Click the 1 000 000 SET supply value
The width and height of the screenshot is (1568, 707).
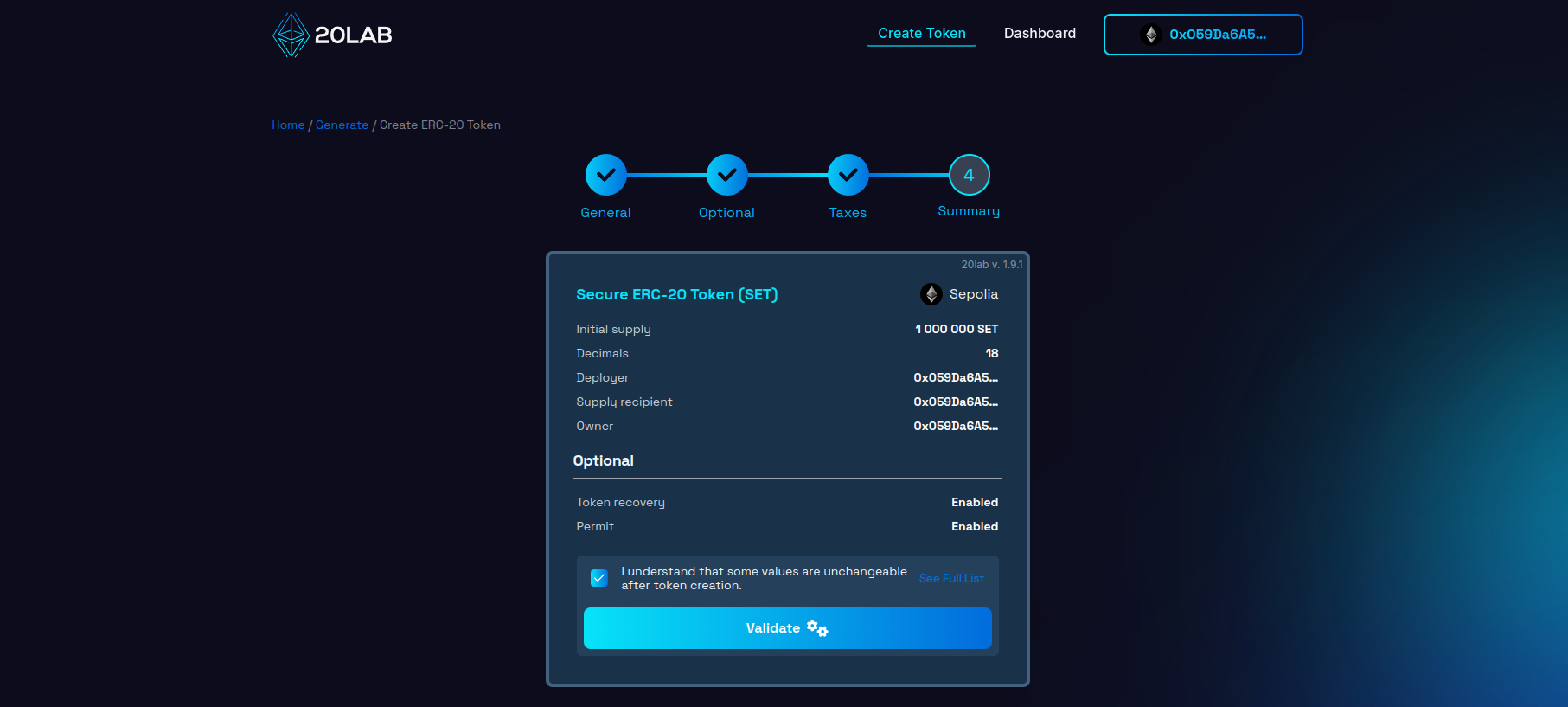tap(957, 329)
